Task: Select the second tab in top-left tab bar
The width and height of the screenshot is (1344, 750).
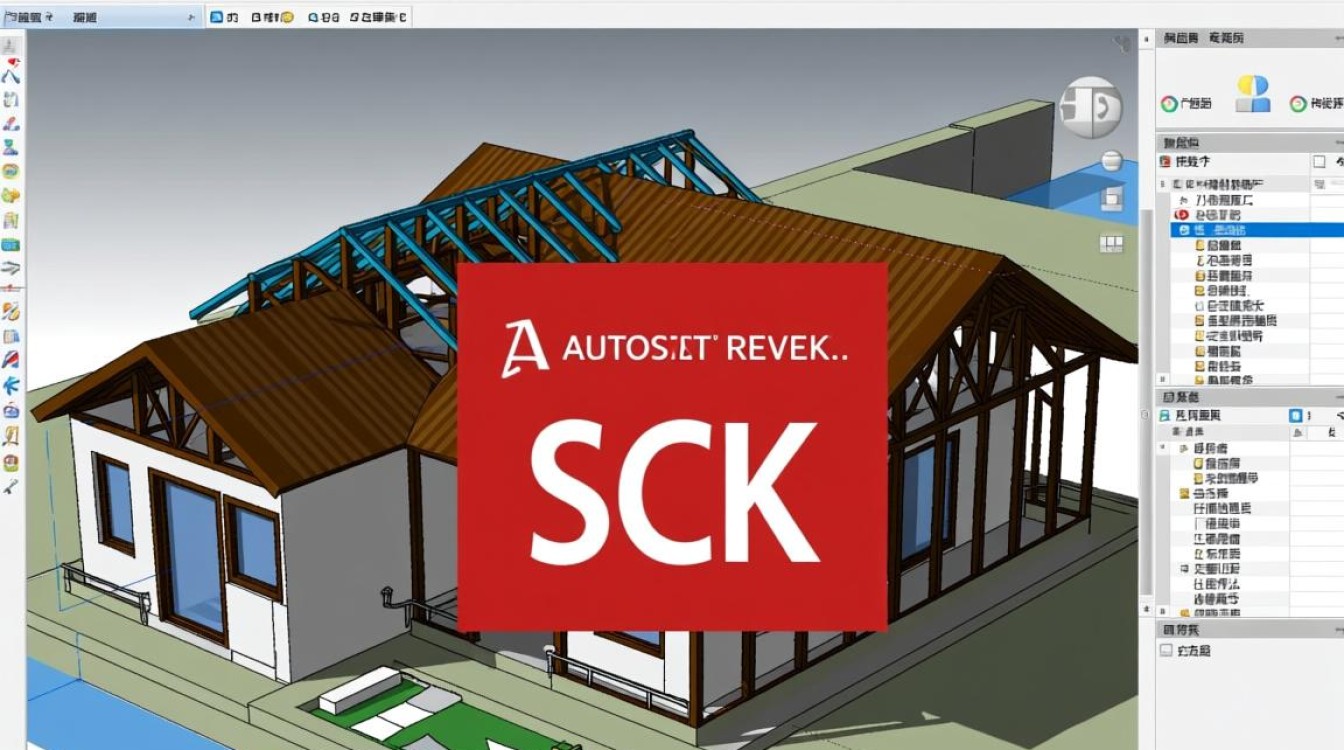Action: click(85, 17)
